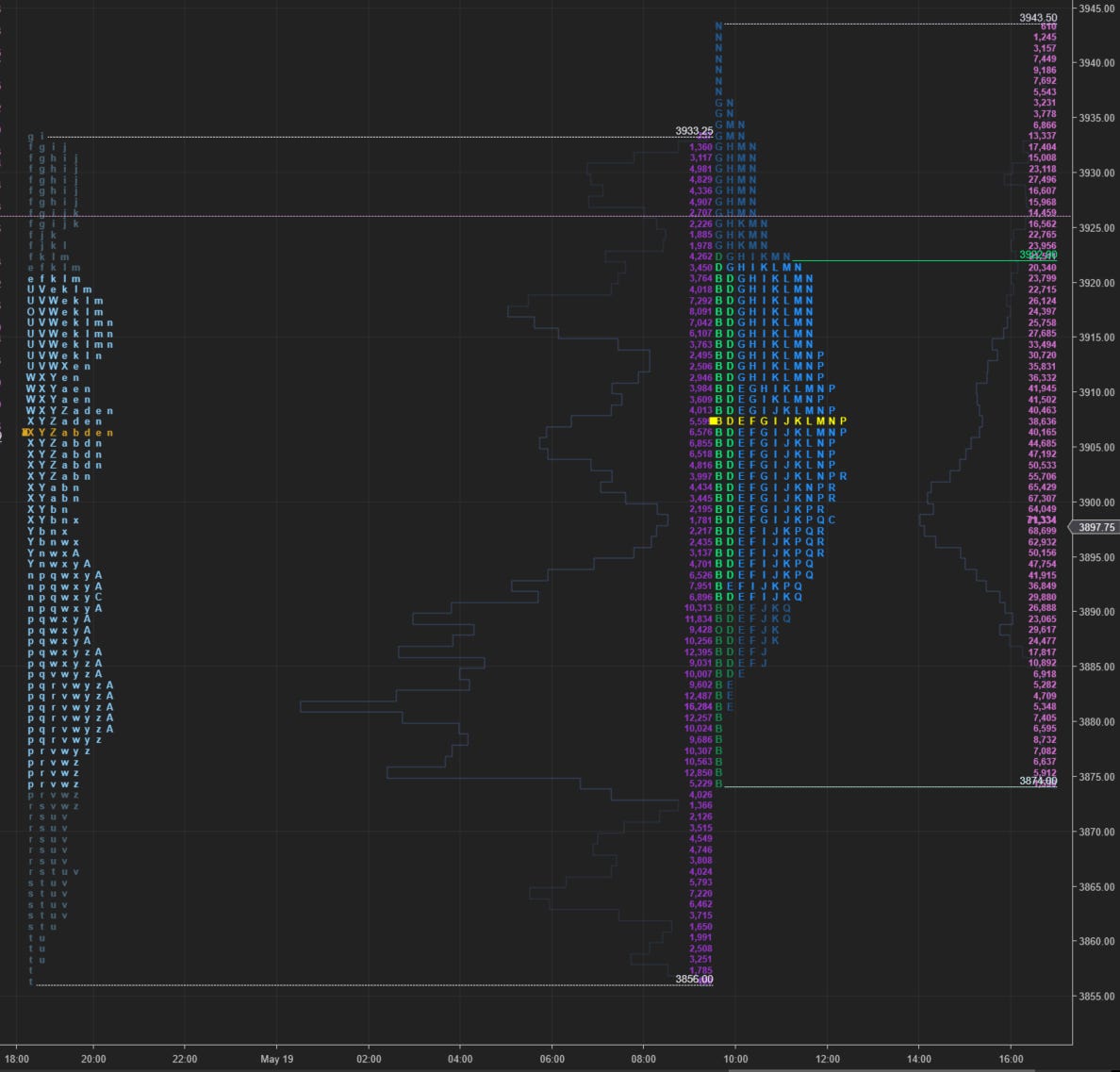Click the volume value 1,360
The width and height of the screenshot is (1120, 1072).
coord(700,147)
